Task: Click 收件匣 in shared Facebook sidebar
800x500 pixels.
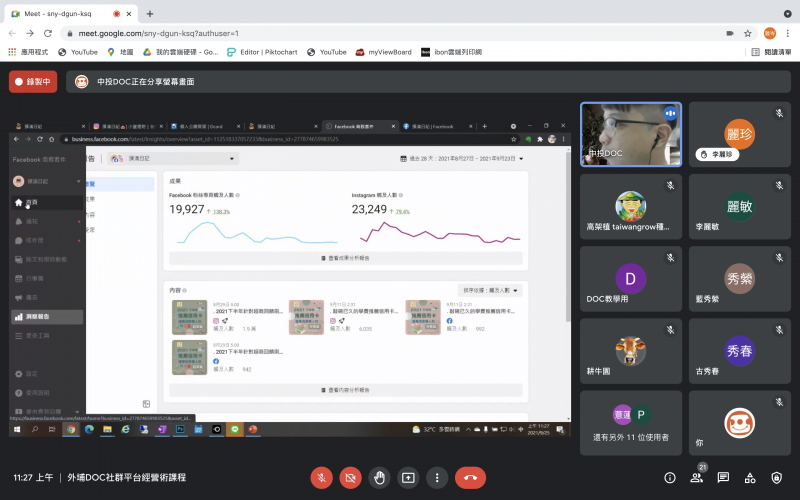Action: click(x=46, y=240)
